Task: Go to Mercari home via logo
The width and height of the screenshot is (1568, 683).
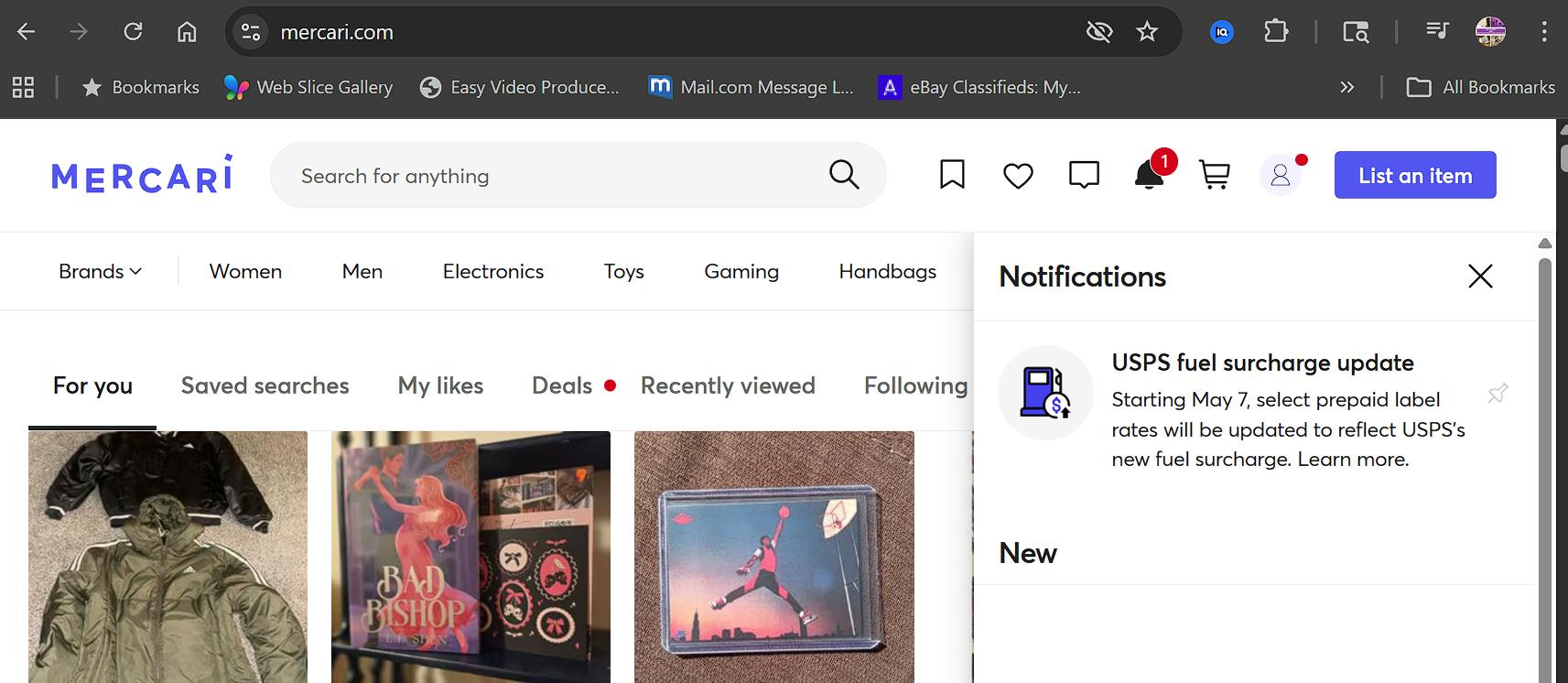Action: (142, 174)
